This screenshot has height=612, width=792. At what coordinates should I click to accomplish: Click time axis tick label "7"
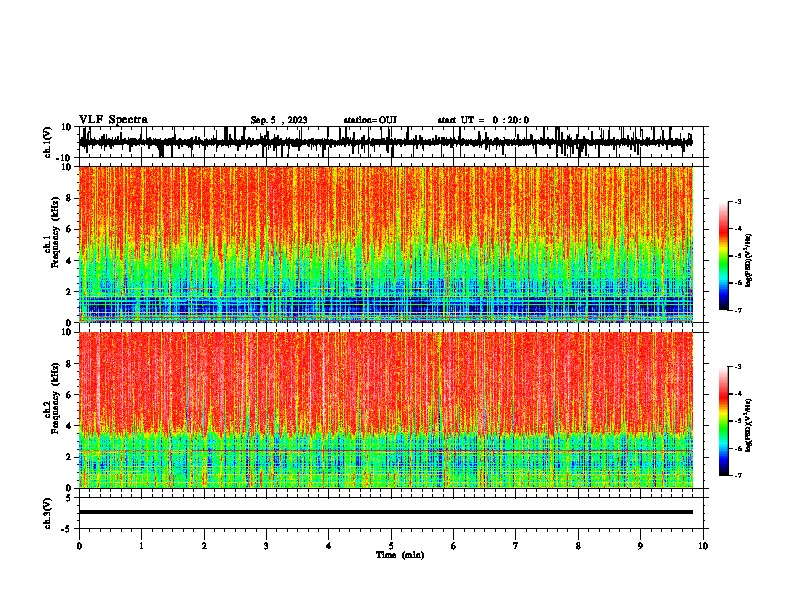516,546
